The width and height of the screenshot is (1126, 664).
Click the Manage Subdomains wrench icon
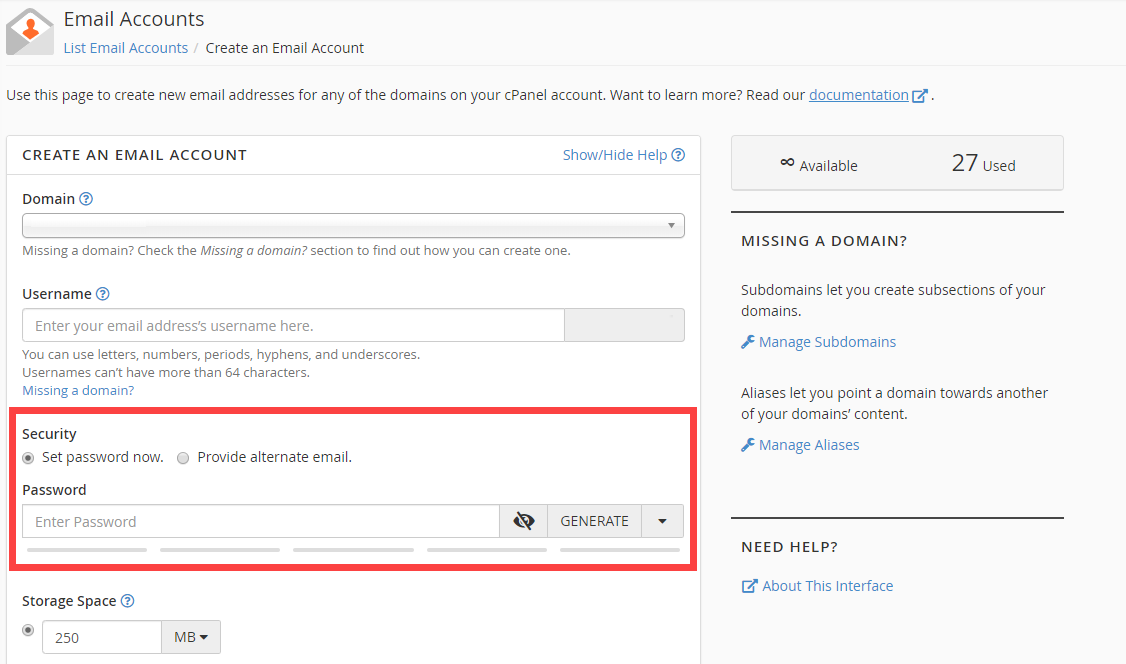tap(748, 342)
